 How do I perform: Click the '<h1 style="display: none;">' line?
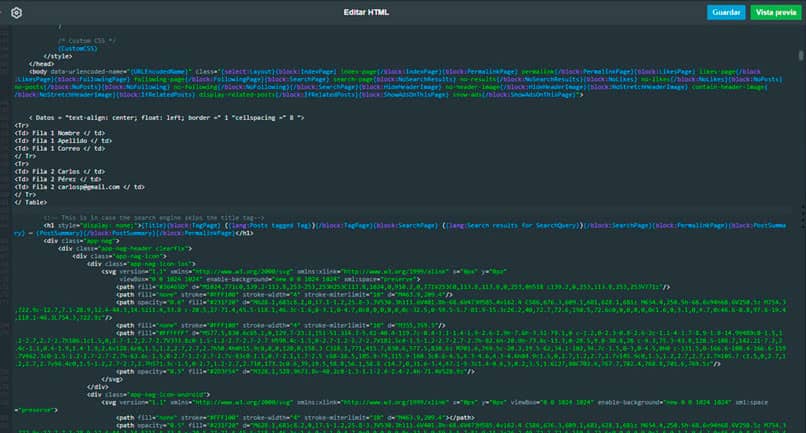[415, 226]
